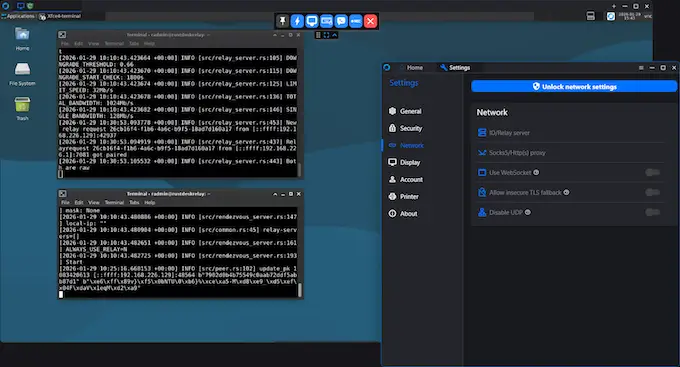Click the upper terminal's vertical scrollbar
Image resolution: width=680 pixels, height=367 pixels.
pyautogui.click(x=299, y=170)
